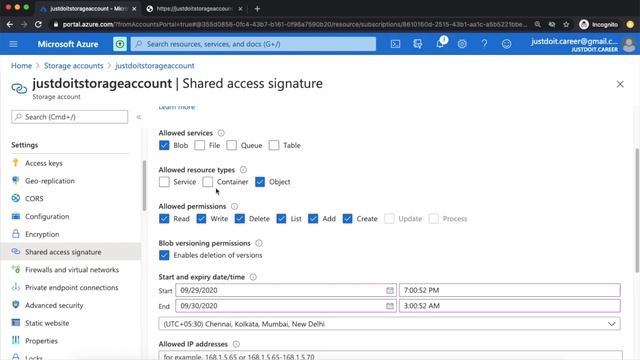Show info for Allowed IP addresses

(236, 344)
